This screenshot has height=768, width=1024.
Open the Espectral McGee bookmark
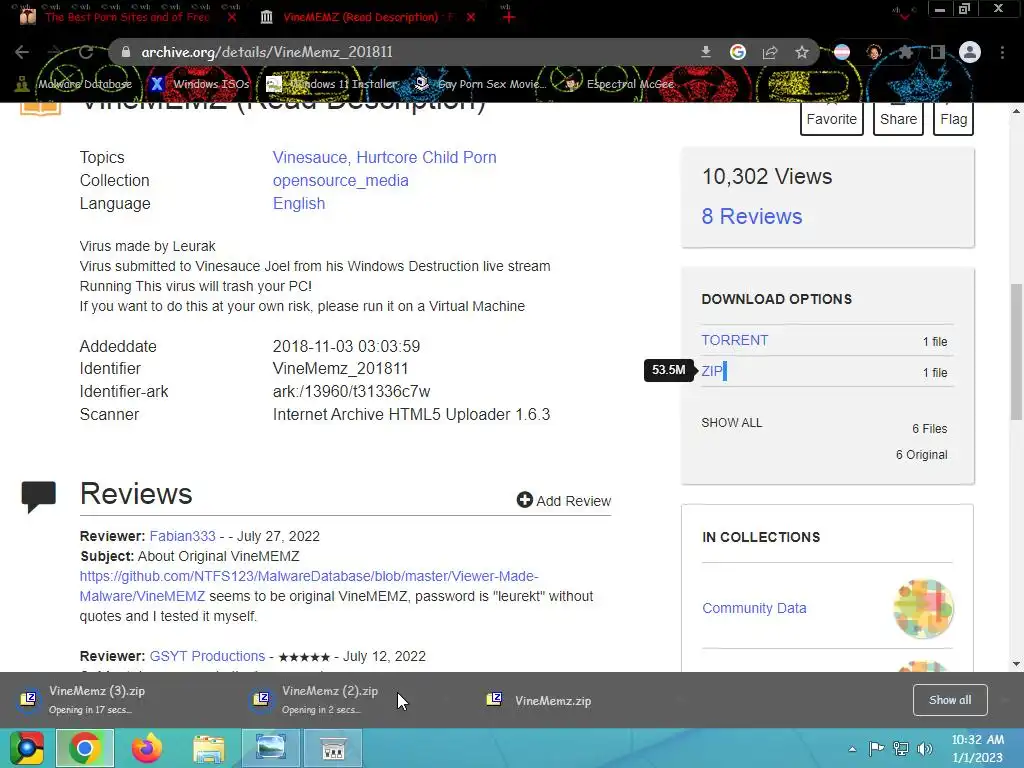click(x=619, y=84)
